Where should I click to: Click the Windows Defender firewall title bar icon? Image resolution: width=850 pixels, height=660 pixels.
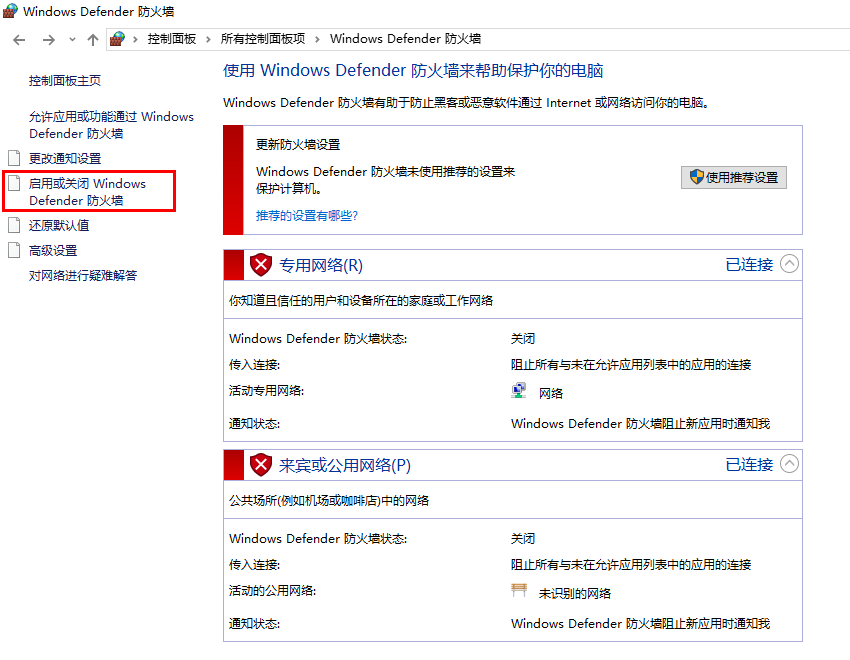pos(10,11)
